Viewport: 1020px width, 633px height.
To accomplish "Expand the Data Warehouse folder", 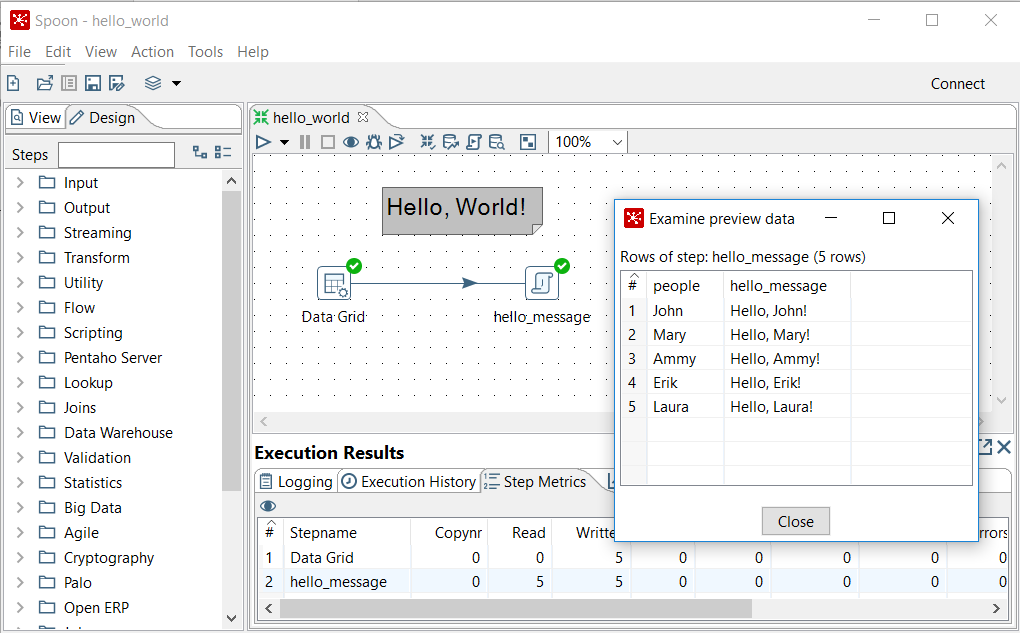I will 20,433.
